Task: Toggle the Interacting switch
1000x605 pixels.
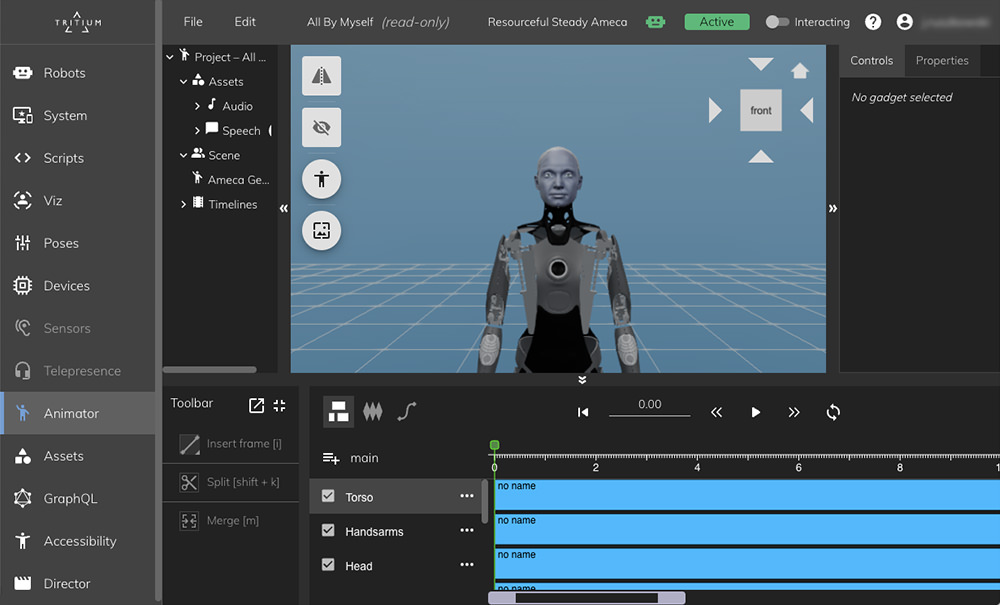Action: pyautogui.click(x=777, y=22)
